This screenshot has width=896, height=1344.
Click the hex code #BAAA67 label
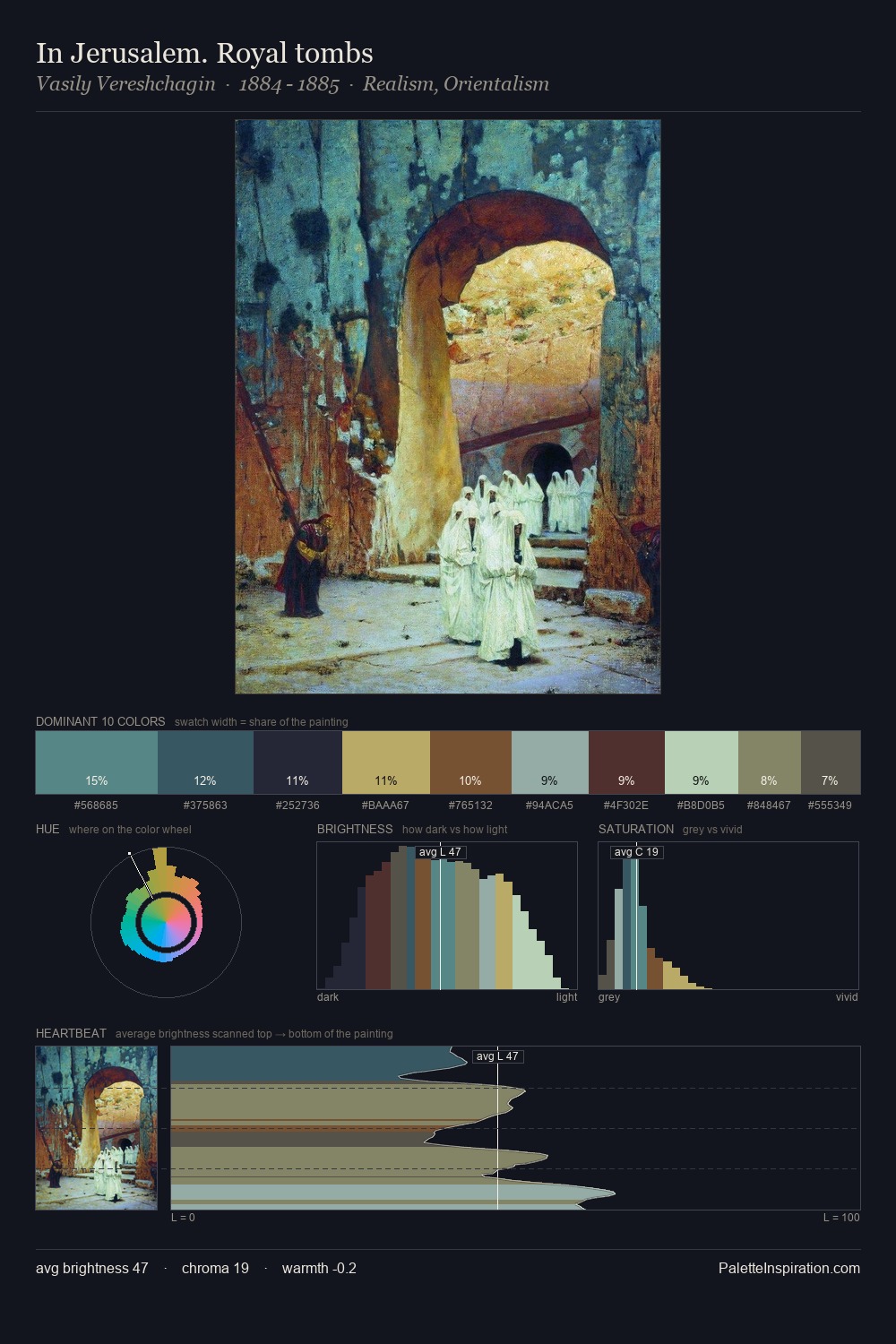pyautogui.click(x=386, y=806)
